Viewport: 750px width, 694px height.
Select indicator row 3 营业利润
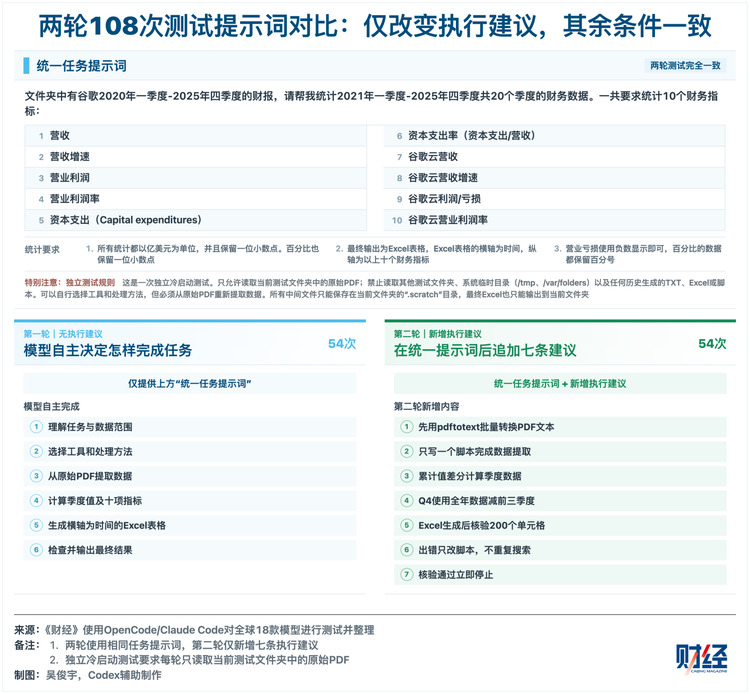pos(196,178)
